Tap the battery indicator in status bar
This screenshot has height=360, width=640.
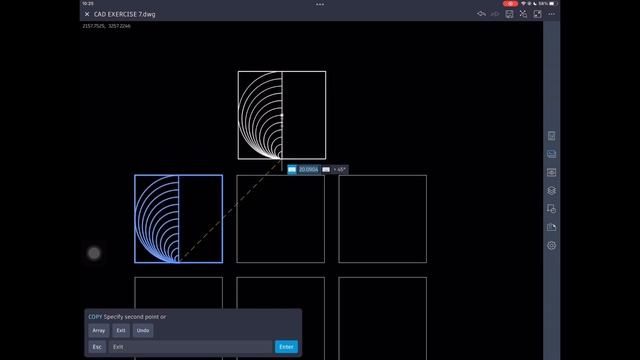(553, 3)
